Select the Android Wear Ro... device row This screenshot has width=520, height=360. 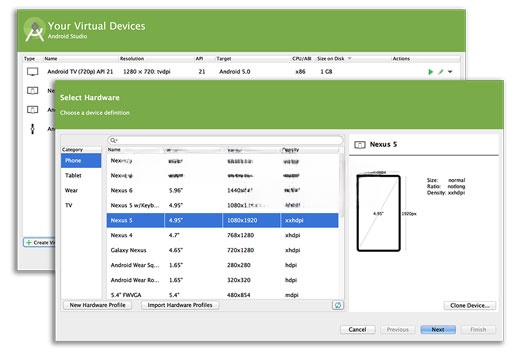222,280
